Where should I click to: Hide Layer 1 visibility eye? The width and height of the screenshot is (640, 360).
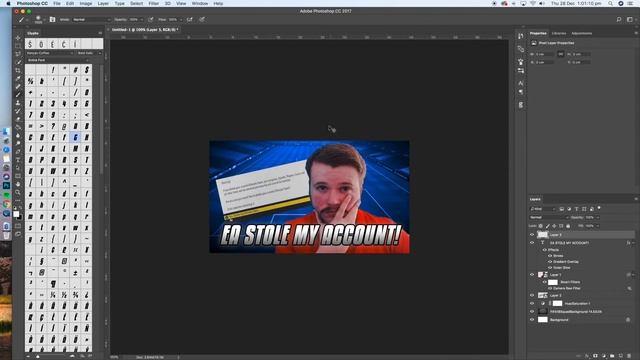tap(532, 275)
